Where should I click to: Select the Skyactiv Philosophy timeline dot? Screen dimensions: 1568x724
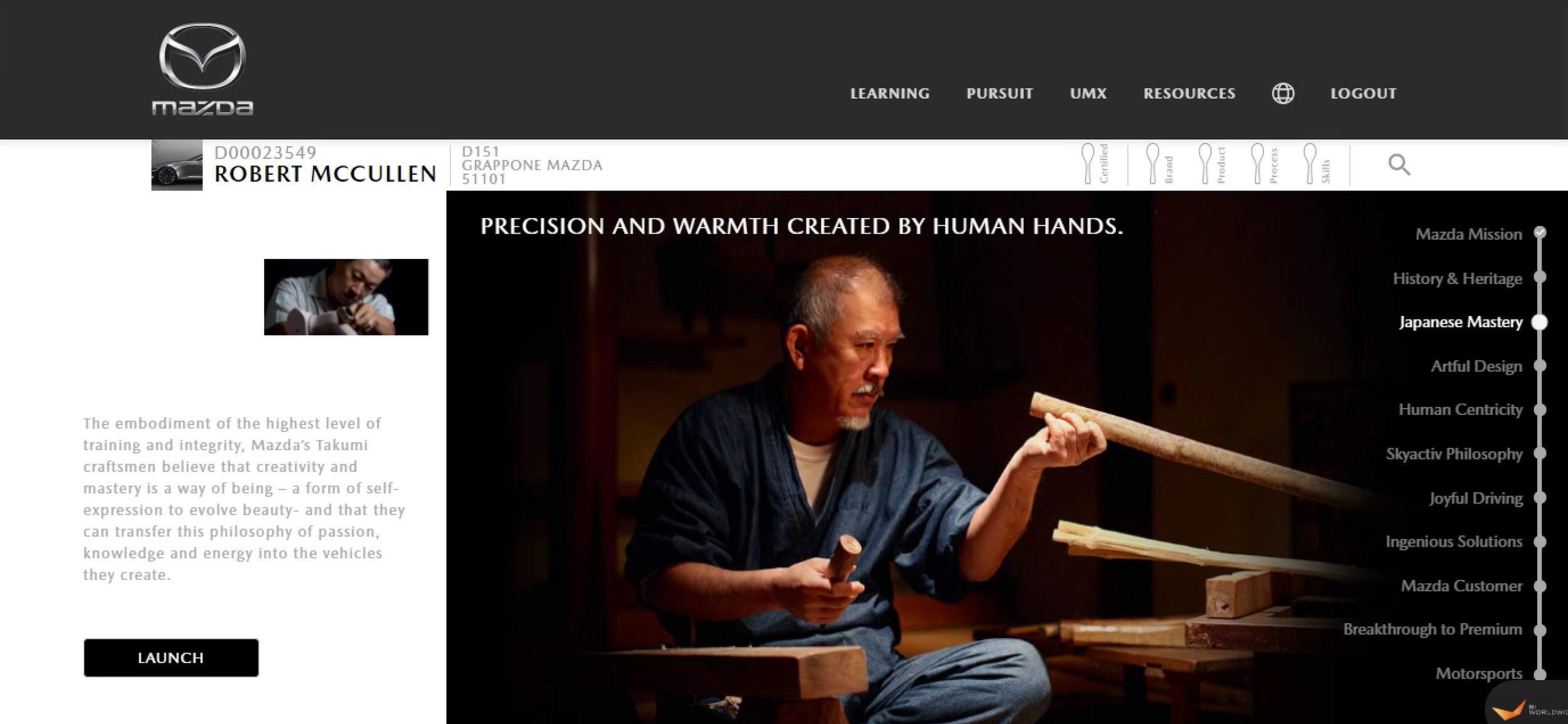pyautogui.click(x=1540, y=453)
